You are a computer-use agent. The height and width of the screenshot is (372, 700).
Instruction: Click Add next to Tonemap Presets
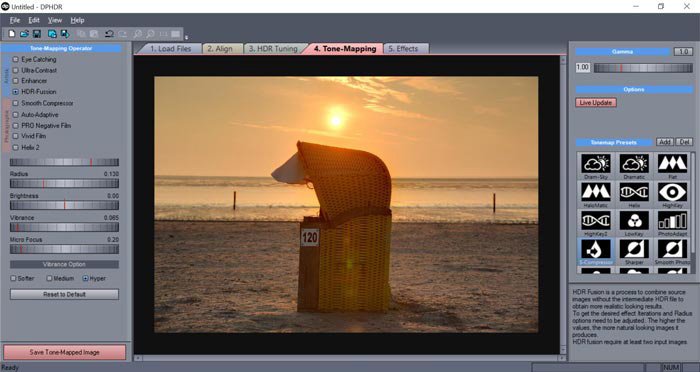point(665,142)
